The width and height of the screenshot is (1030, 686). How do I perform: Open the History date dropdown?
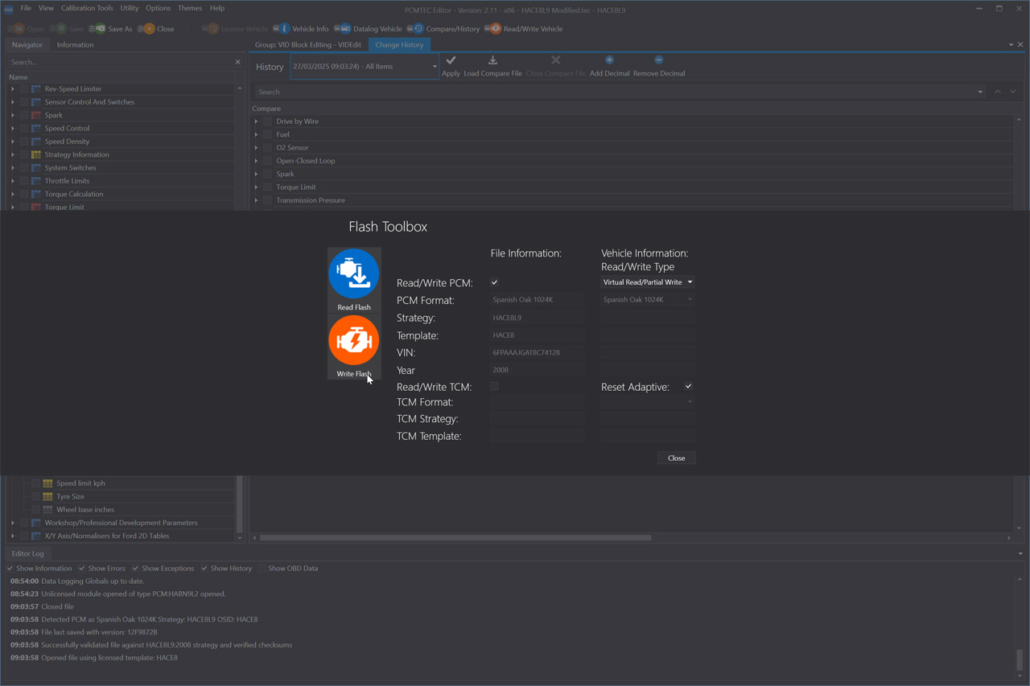[365, 66]
